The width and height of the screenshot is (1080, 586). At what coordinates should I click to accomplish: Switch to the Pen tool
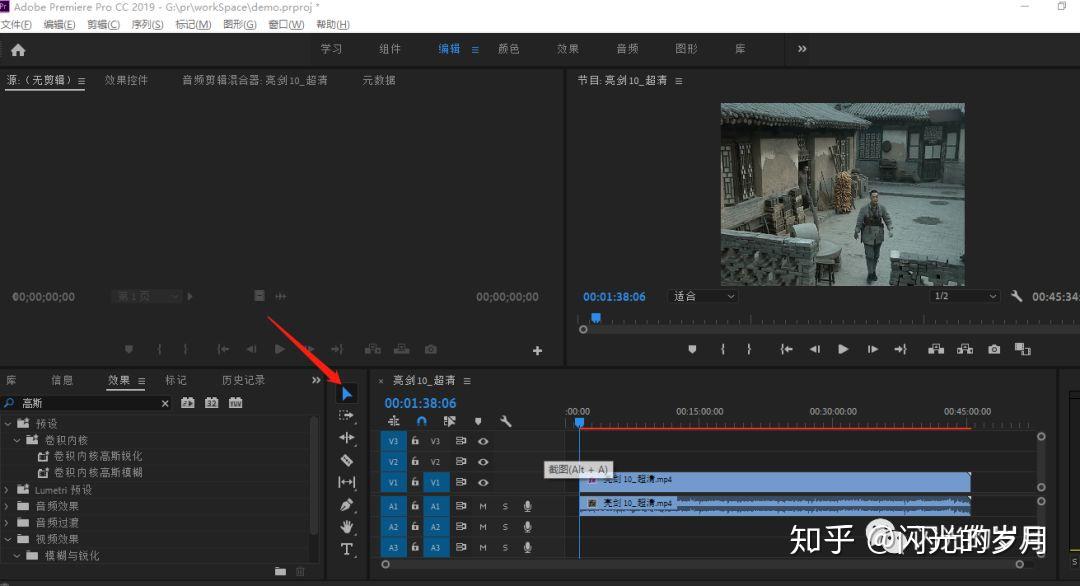point(346,505)
